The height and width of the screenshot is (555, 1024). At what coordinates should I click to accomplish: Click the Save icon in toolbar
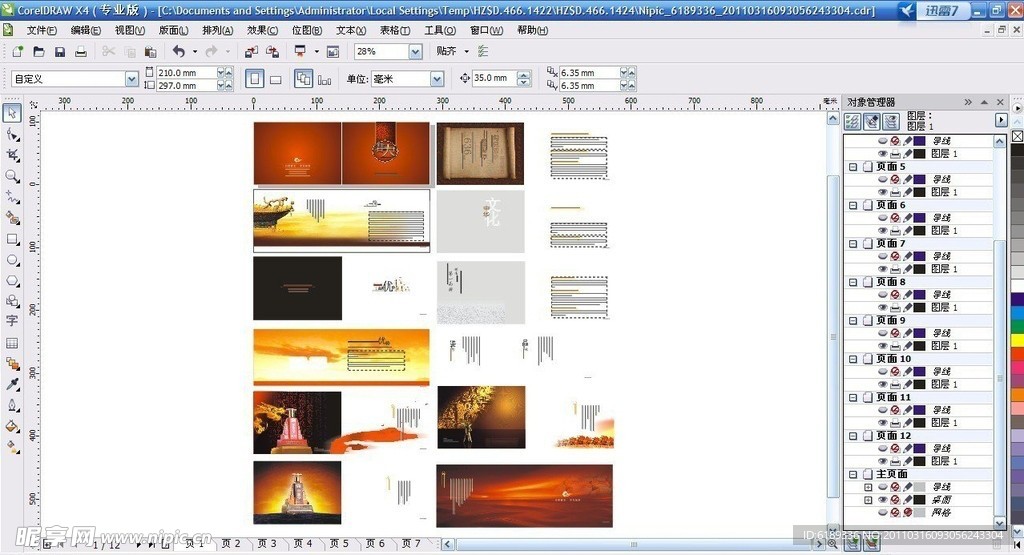[x=60, y=51]
